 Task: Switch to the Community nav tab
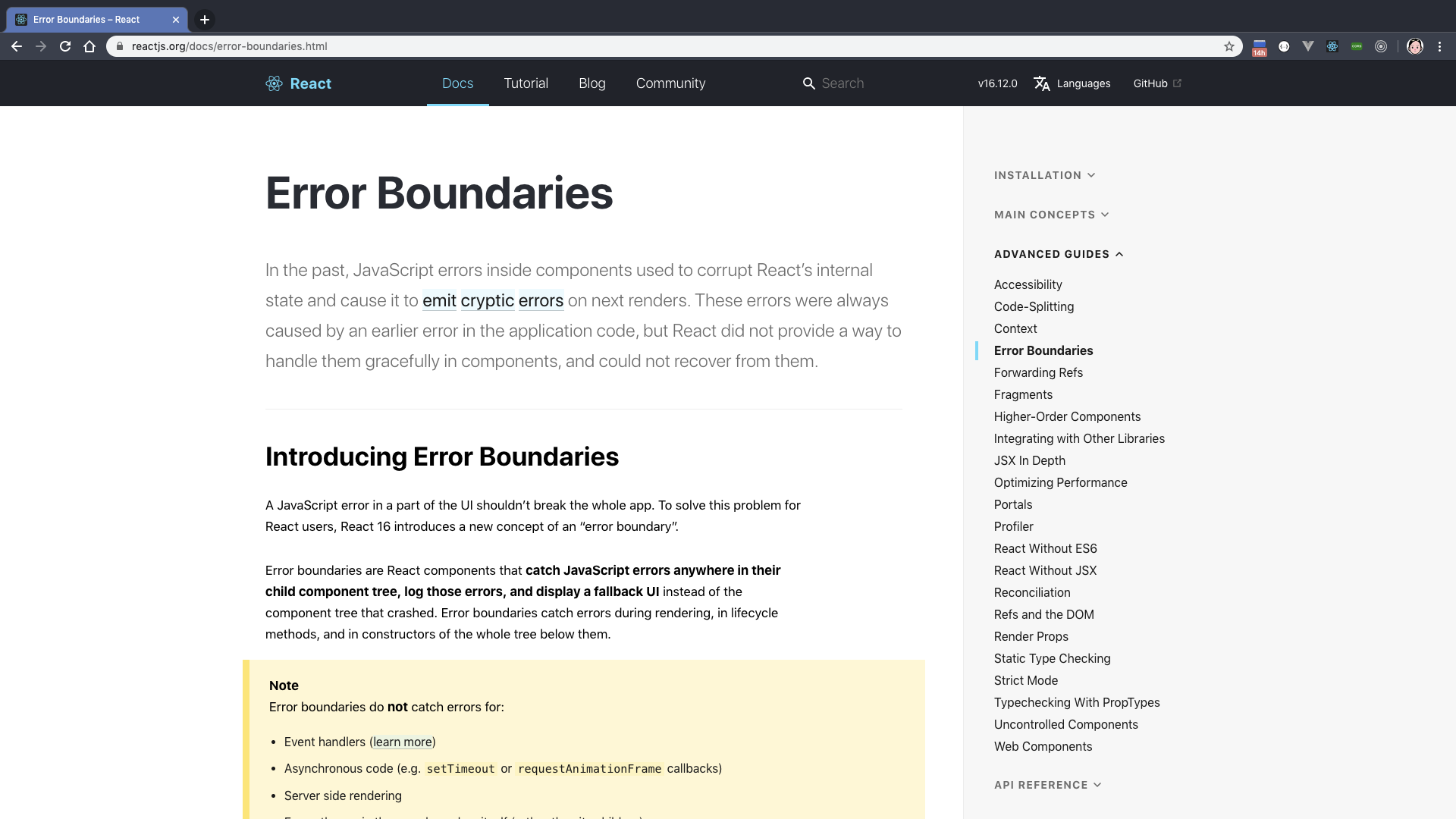670,83
